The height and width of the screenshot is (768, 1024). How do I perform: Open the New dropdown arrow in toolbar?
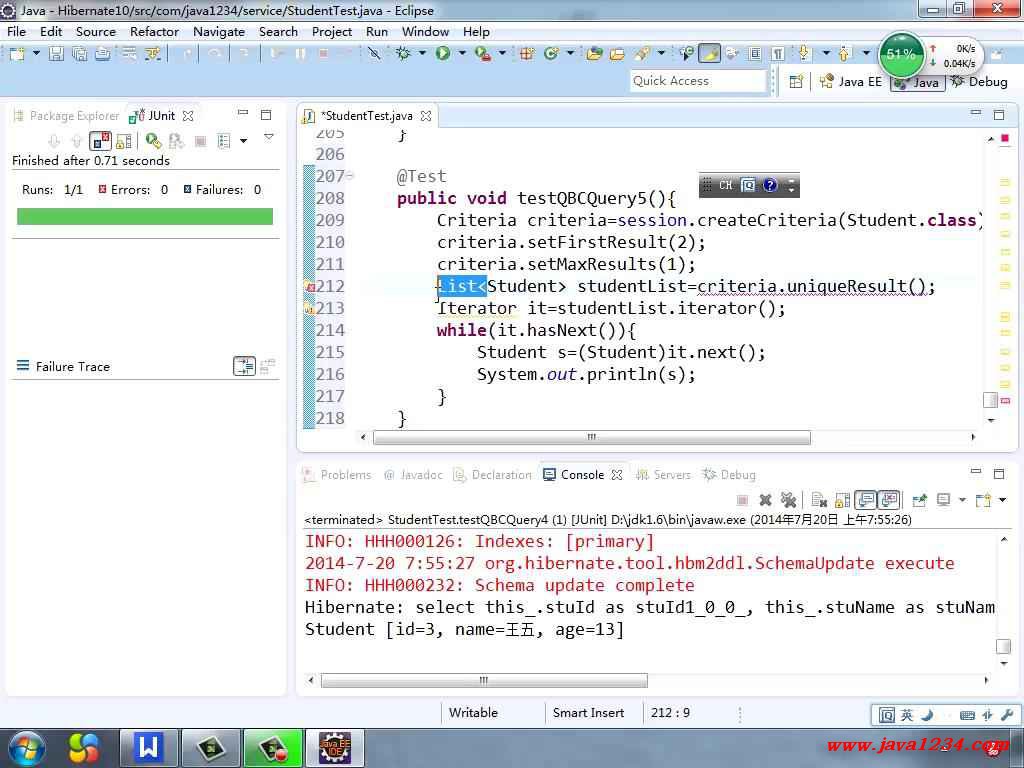point(36,54)
